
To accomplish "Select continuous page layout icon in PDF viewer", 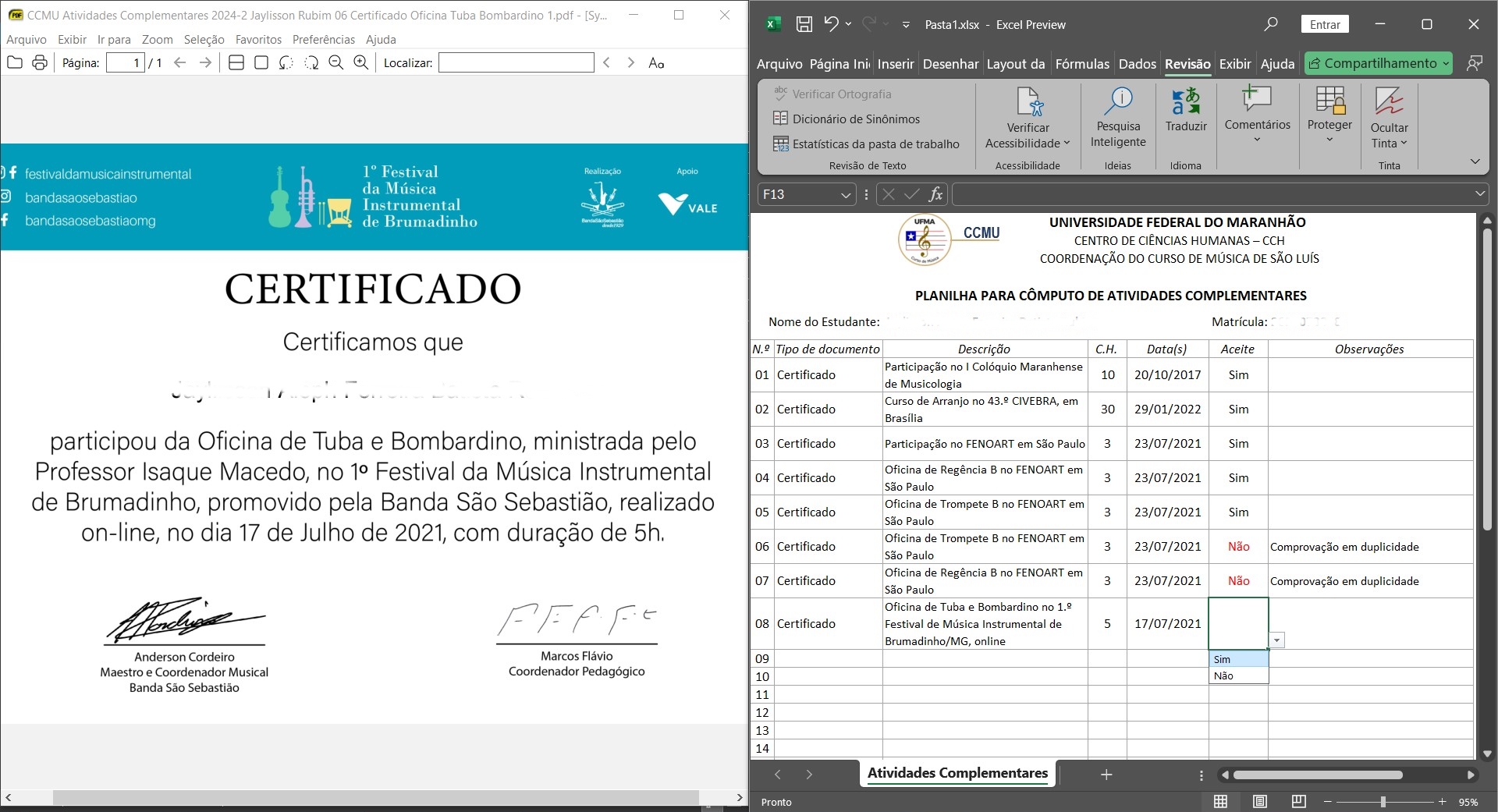I will pyautogui.click(x=236, y=62).
